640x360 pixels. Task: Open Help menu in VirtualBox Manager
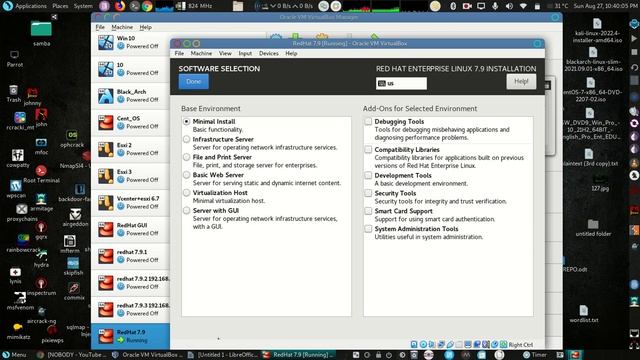(x=146, y=27)
